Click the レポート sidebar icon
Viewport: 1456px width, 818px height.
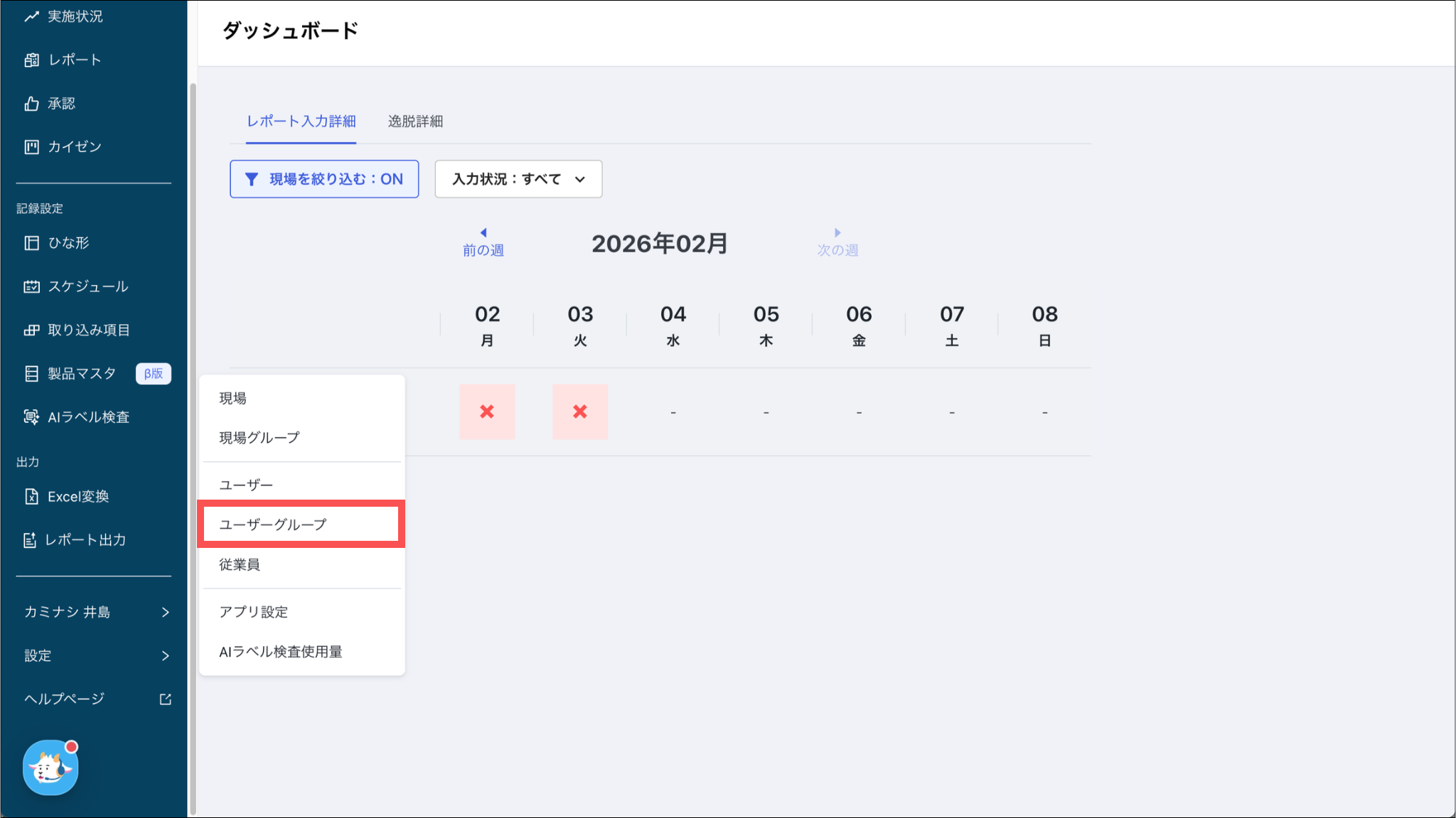31,60
